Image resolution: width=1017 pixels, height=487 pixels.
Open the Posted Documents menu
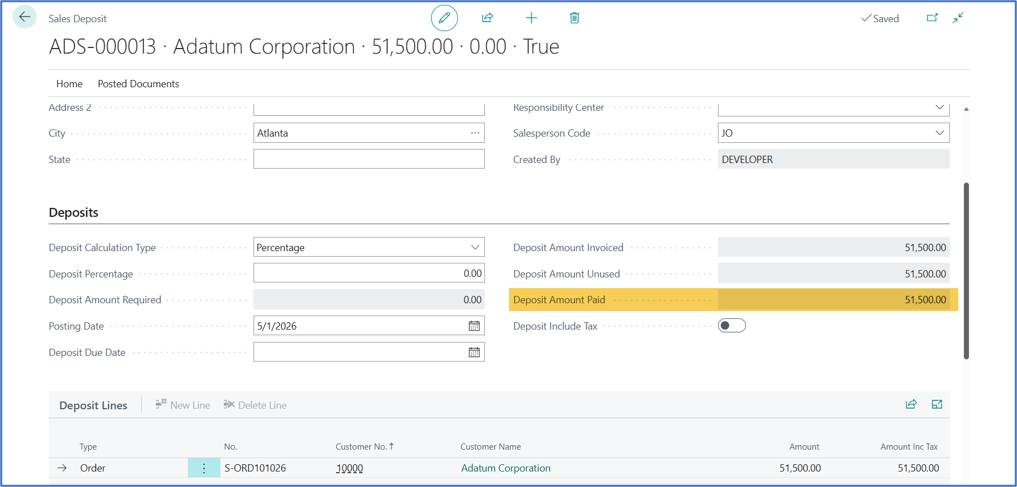point(138,84)
